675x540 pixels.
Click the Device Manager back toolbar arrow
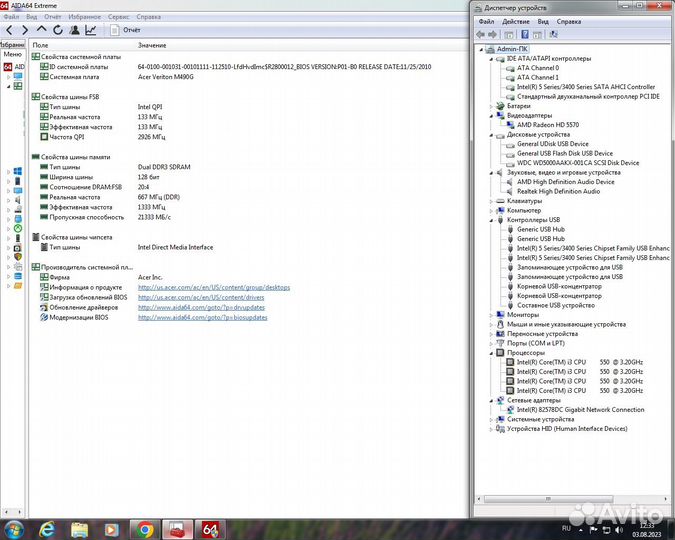coord(481,34)
